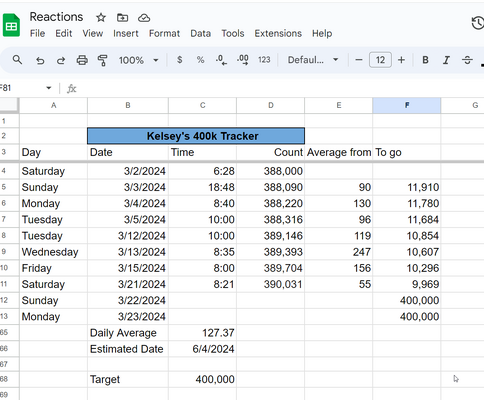The height and width of the screenshot is (400, 484).
Task: Toggle strikethrough formatting
Action: [467, 60]
